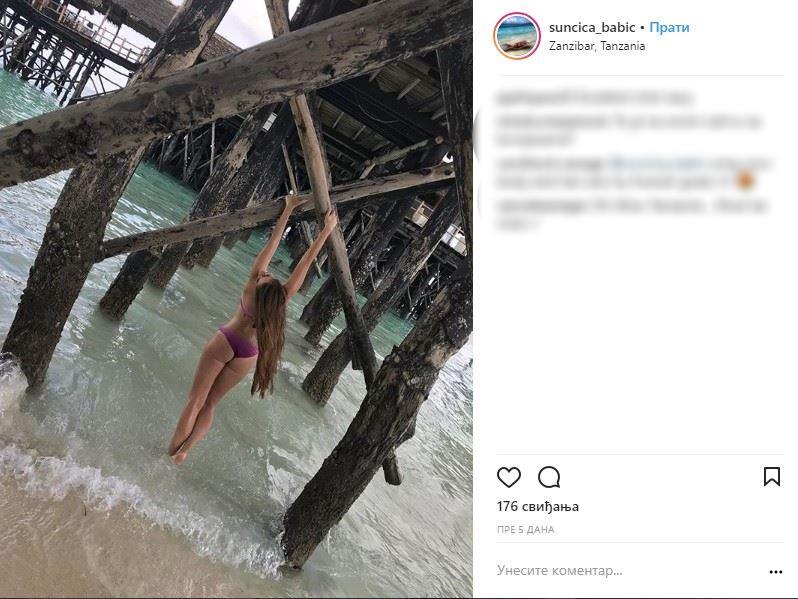Open the suncica_babic username link
This screenshot has height=599, width=798.
(x=592, y=27)
